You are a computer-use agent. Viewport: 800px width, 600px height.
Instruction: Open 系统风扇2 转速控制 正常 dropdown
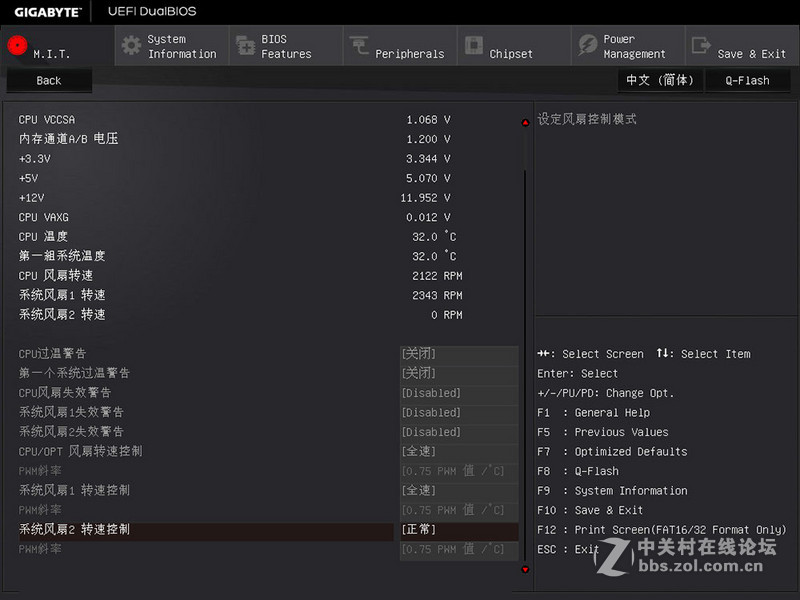459,529
